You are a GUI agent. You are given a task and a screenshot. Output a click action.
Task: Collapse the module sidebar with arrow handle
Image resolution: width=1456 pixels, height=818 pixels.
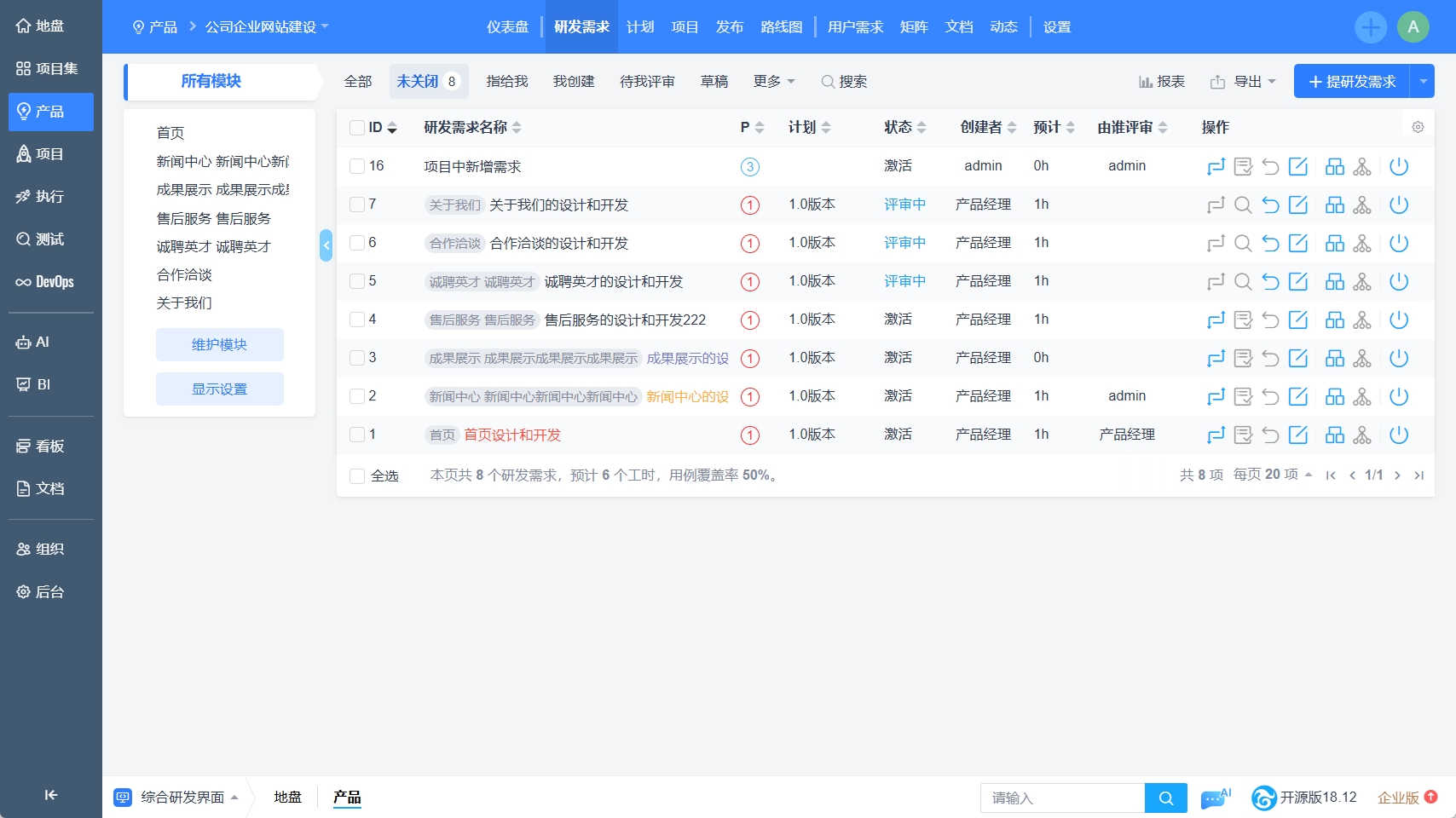click(326, 245)
